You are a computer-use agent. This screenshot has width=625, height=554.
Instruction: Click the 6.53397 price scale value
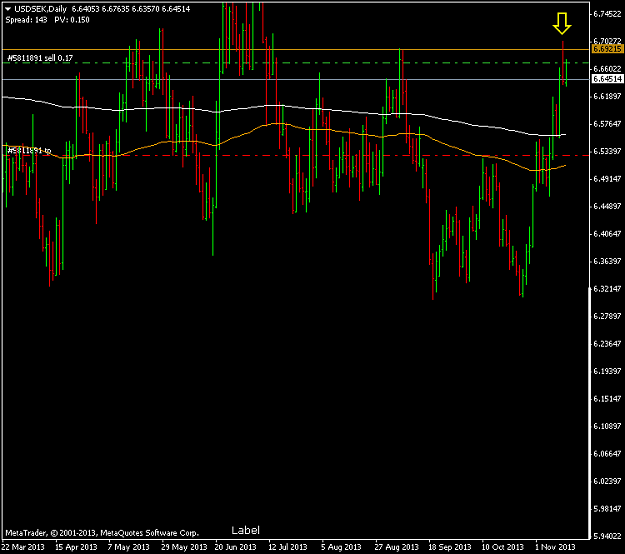pos(607,151)
